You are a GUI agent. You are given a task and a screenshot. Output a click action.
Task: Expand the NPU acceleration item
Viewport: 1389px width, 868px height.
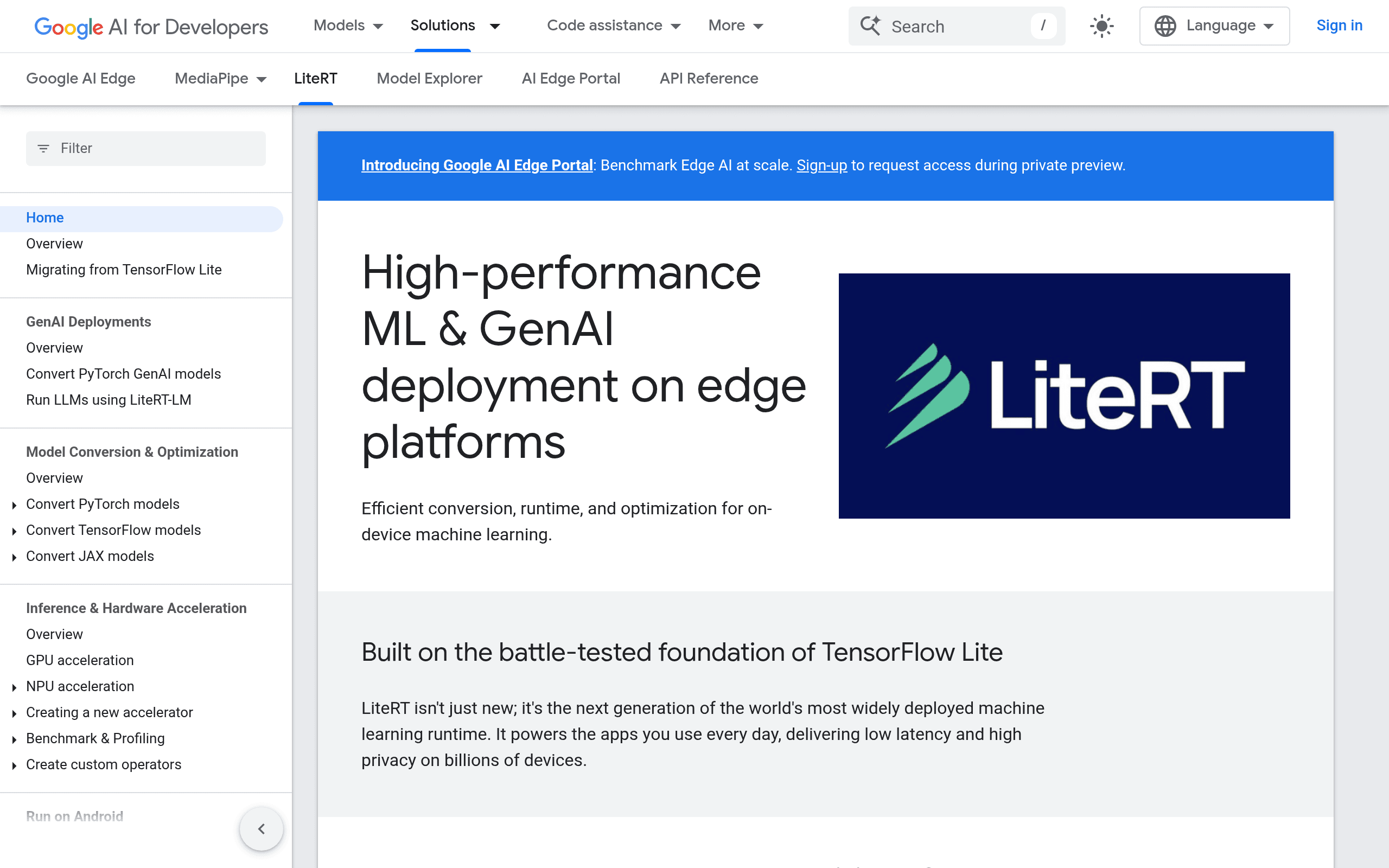[x=14, y=687]
